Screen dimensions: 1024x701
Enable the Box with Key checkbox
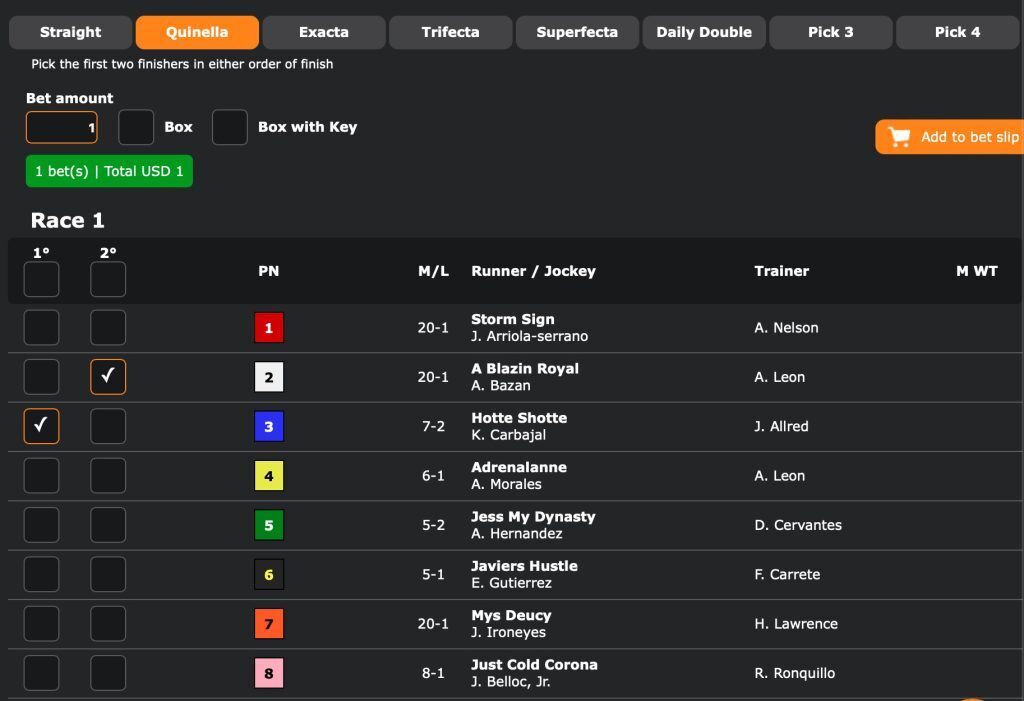pyautogui.click(x=230, y=127)
